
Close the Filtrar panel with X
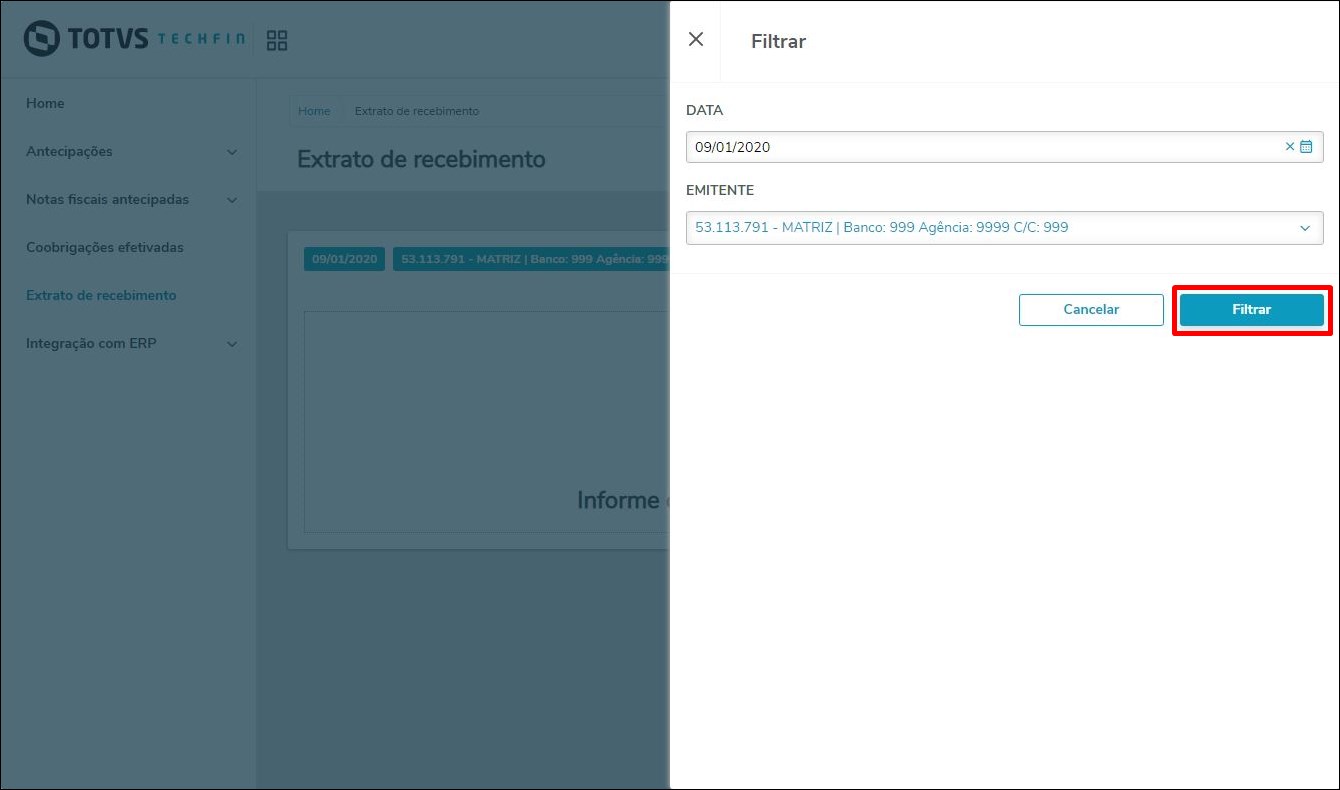click(x=696, y=40)
